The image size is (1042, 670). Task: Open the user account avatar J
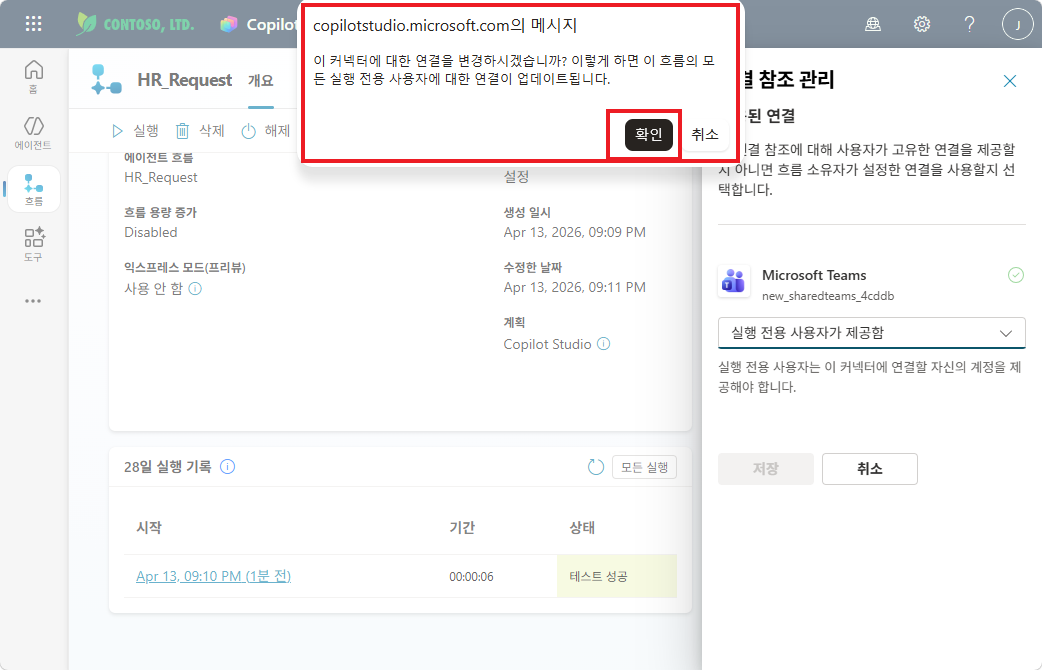tap(1017, 25)
